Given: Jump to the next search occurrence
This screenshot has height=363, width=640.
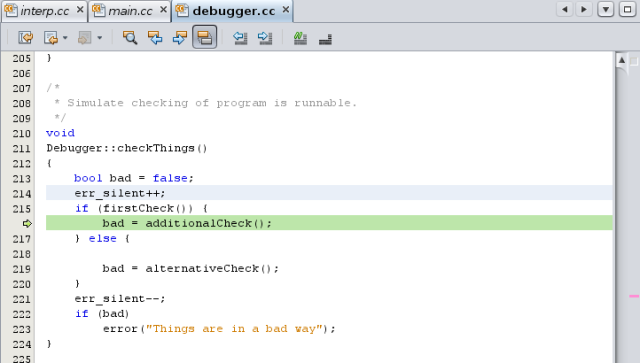Looking at the screenshot, I should coord(180,38).
